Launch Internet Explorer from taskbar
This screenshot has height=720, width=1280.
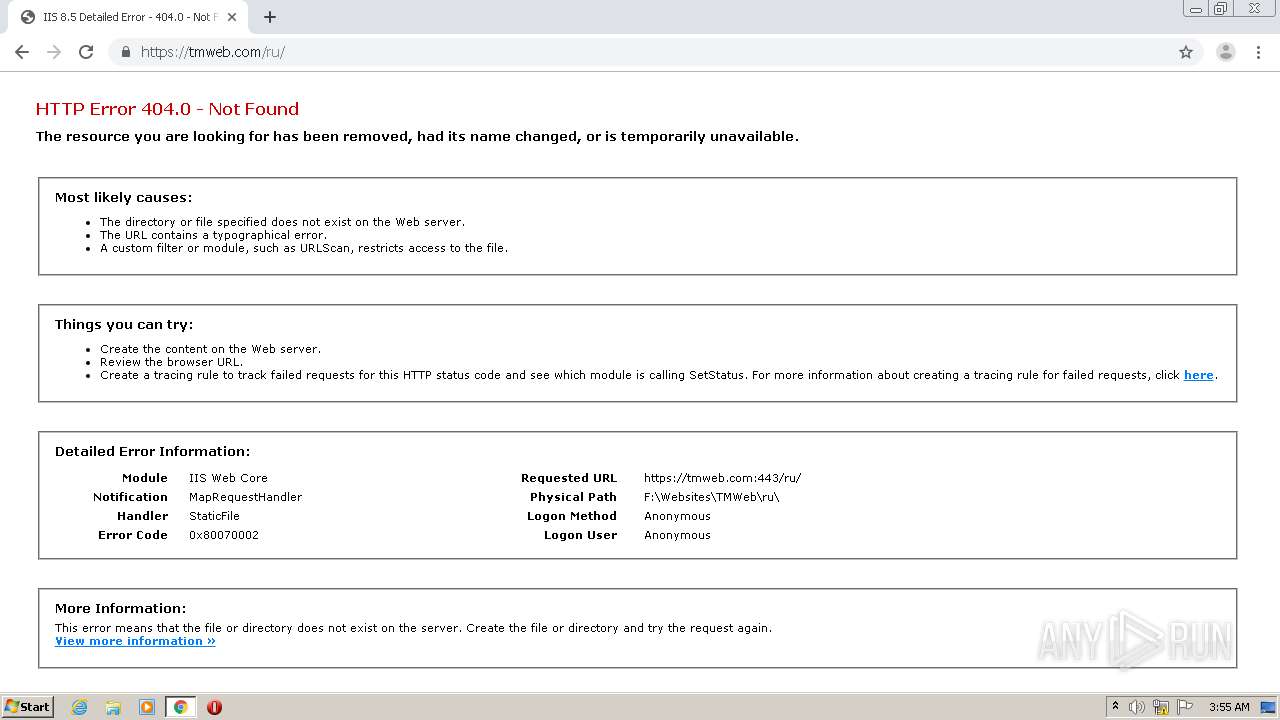[80, 707]
